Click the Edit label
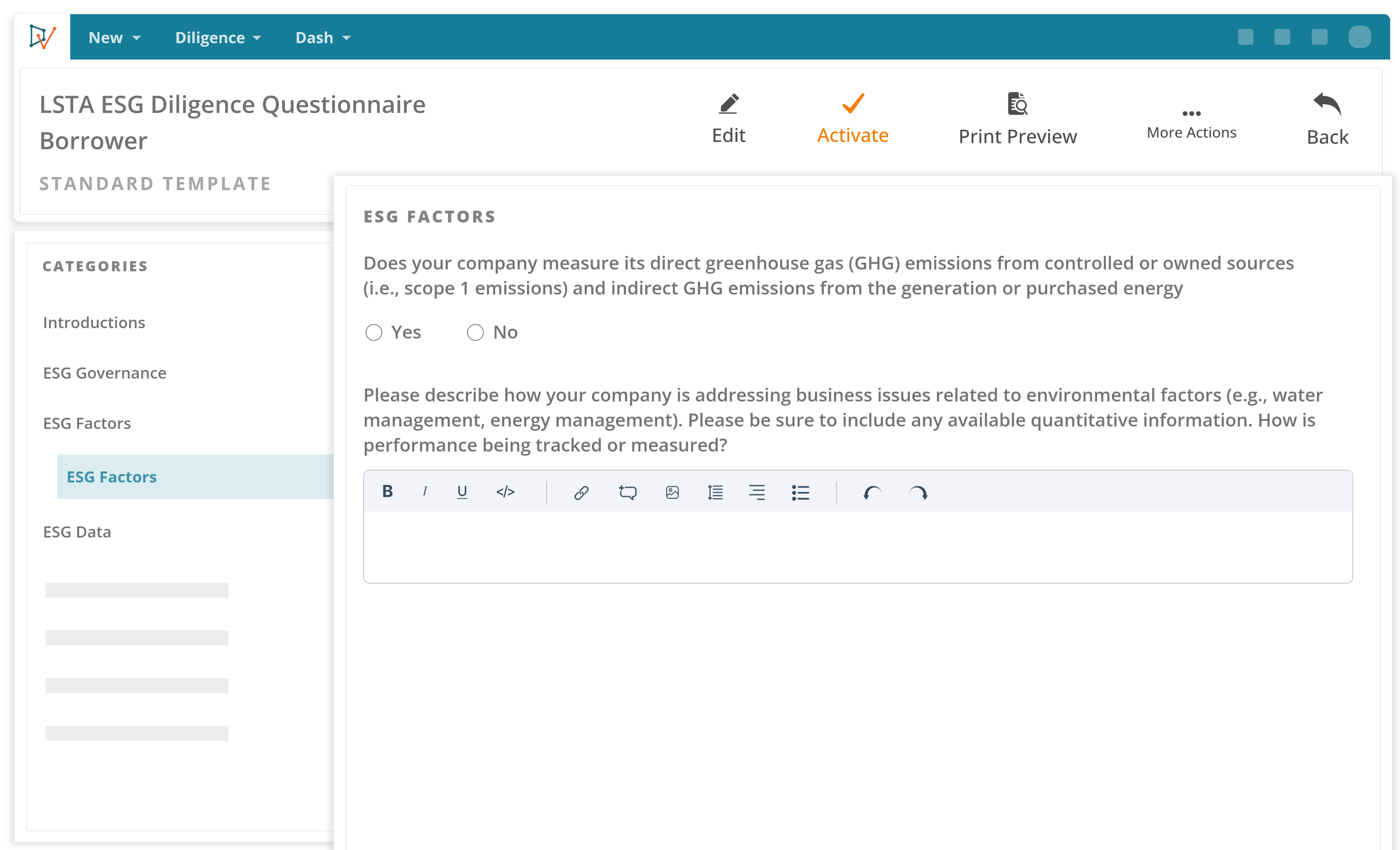Screen dimensions: 1400x850 point(729,136)
